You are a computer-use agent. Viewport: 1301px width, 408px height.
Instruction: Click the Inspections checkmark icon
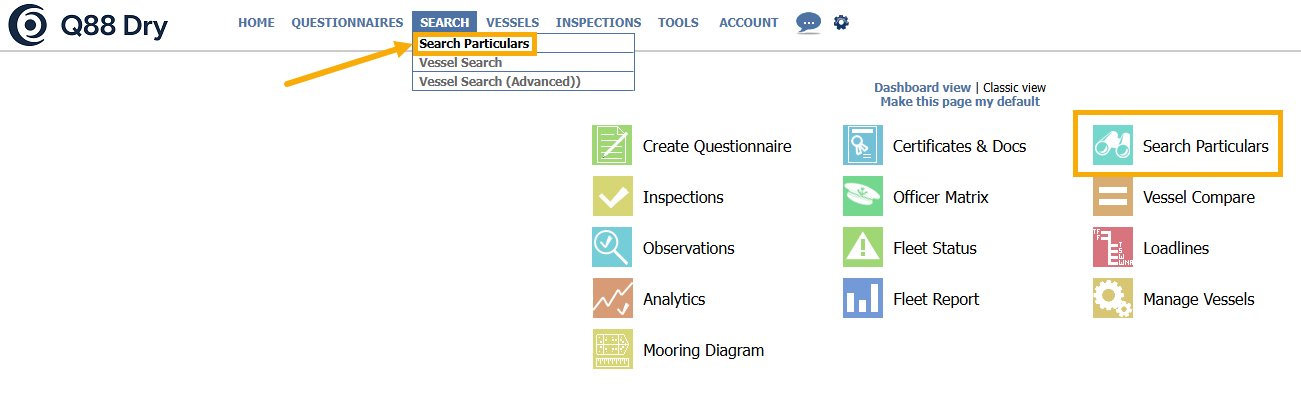(x=612, y=197)
